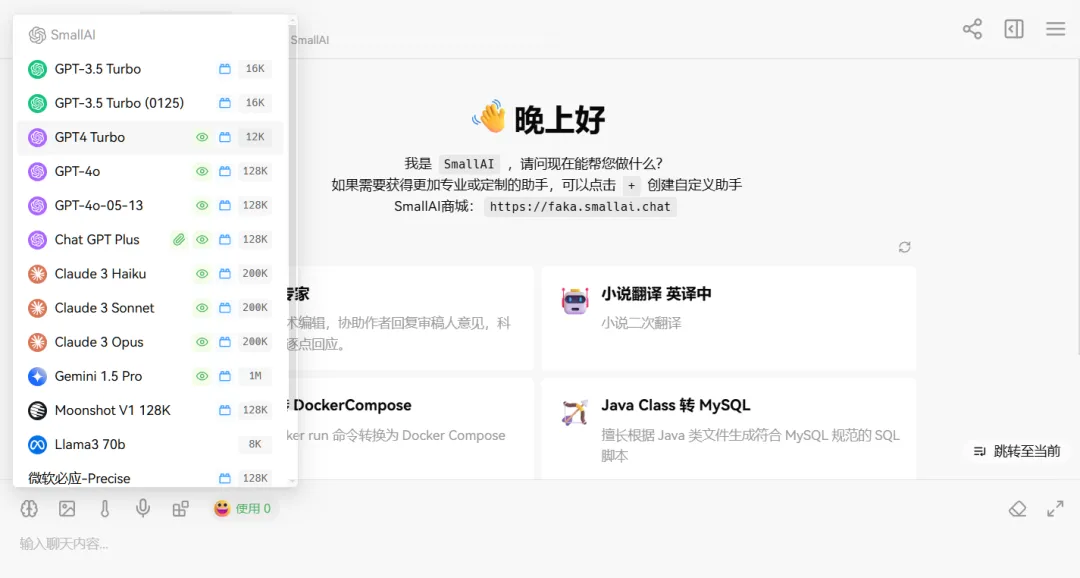Viewport: 1080px width, 578px height.
Task: Toggle the side panel icon in top bar
Action: 1014,29
